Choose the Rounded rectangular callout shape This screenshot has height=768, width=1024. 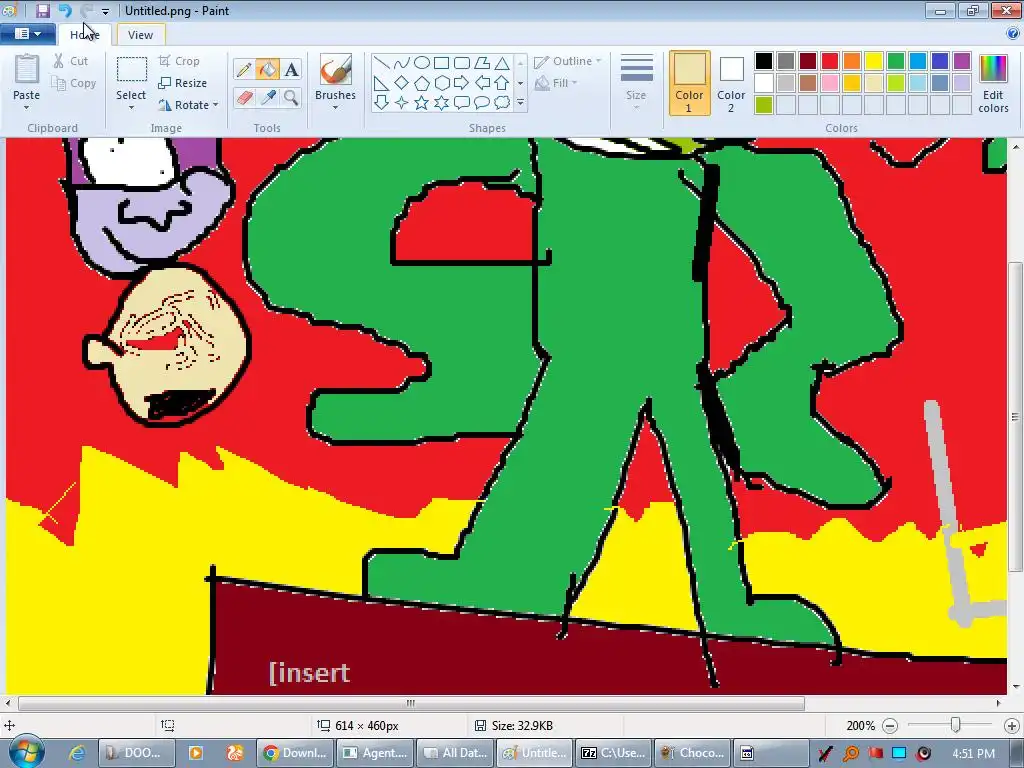462,103
